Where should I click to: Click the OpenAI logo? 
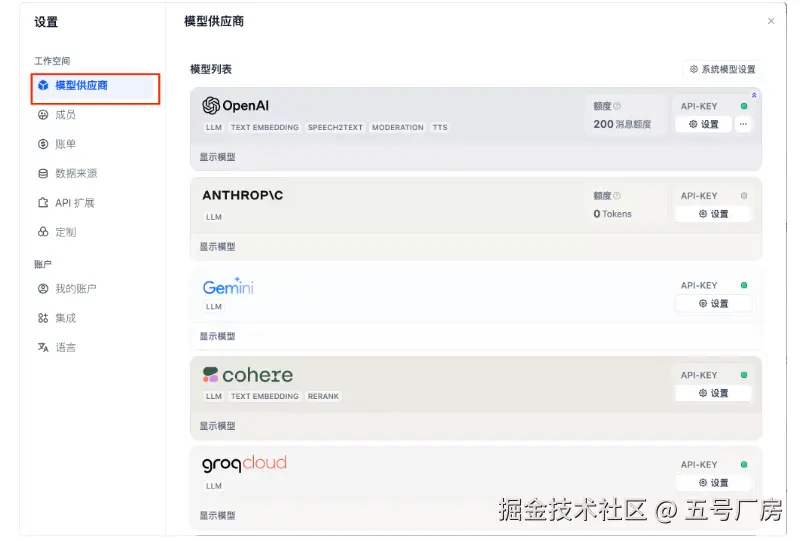pos(235,106)
